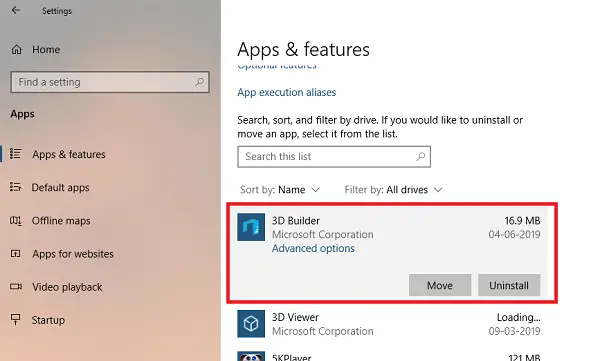Select the 3D Viewer list entry
The image size is (600, 361).
pyautogui.click(x=389, y=324)
